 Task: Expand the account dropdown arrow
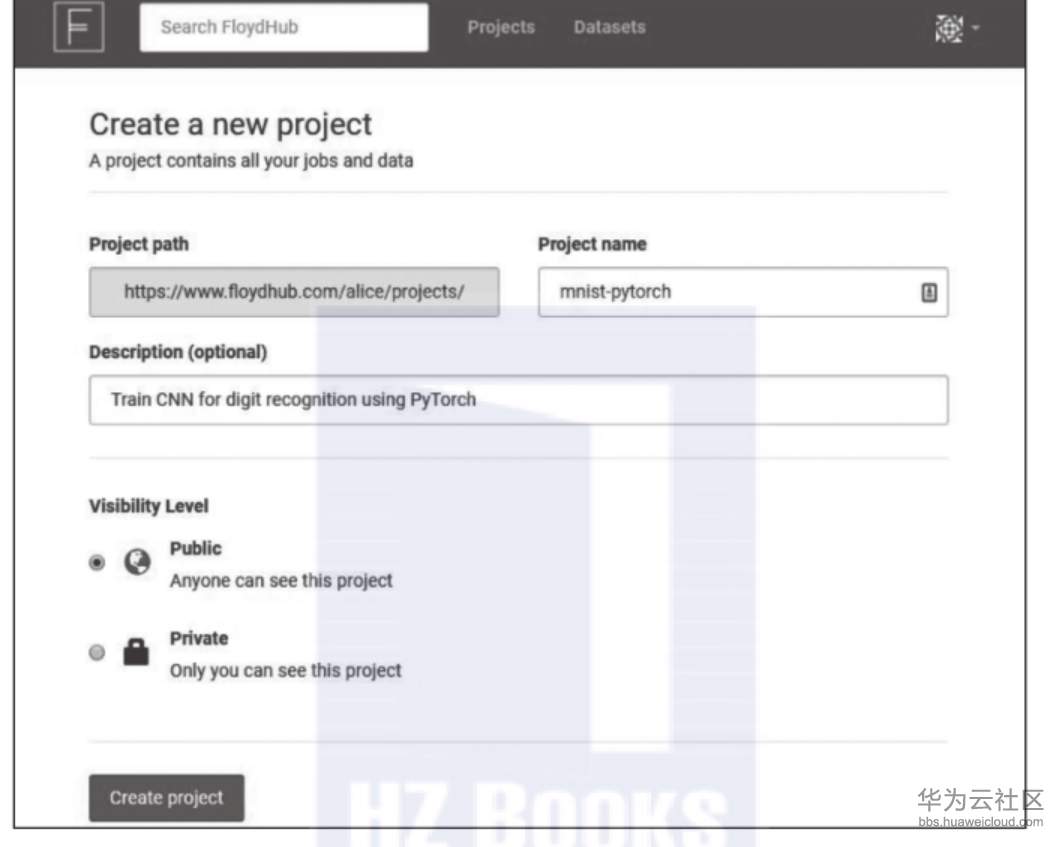976,28
